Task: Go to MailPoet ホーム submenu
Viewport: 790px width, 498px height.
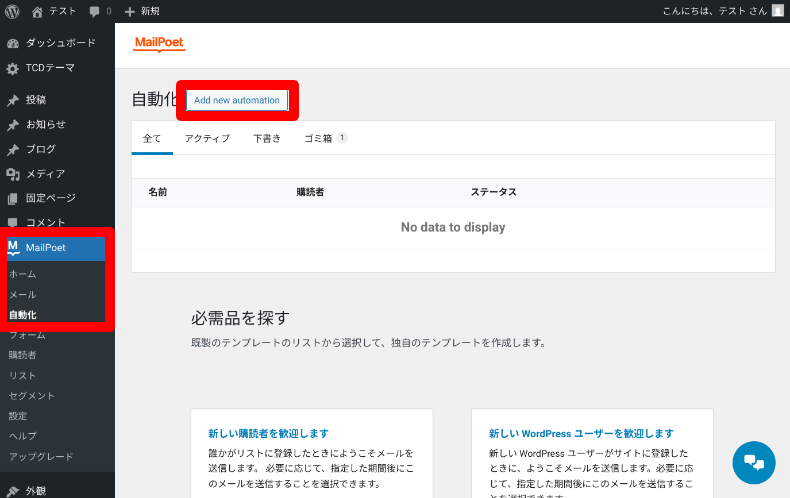Action: coord(22,274)
